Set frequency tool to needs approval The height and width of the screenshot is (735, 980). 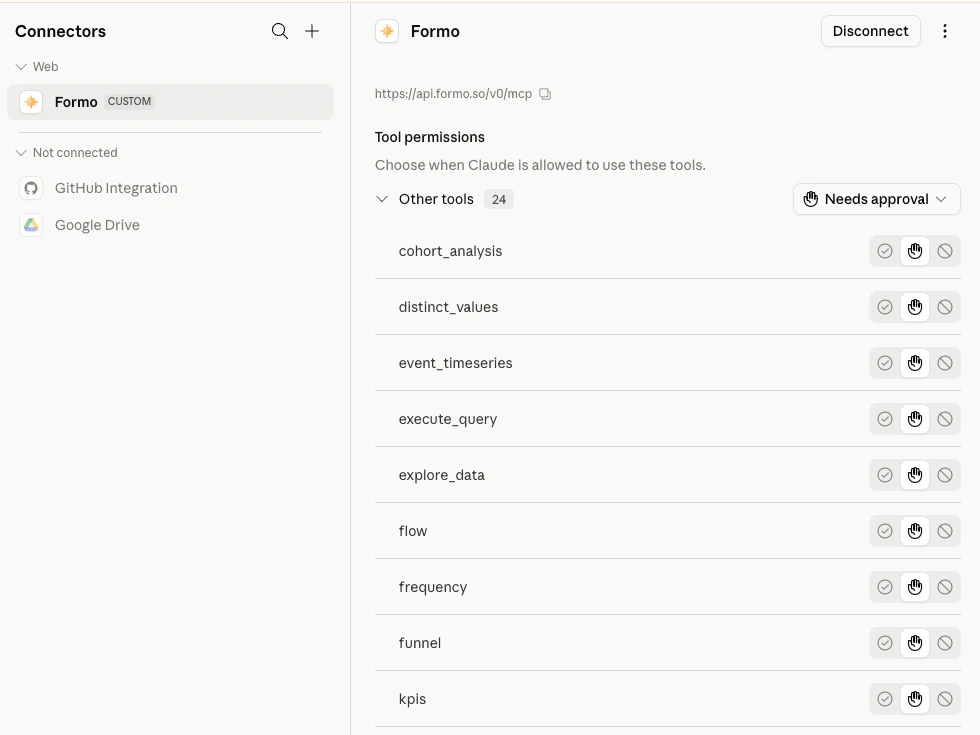[x=914, y=587]
